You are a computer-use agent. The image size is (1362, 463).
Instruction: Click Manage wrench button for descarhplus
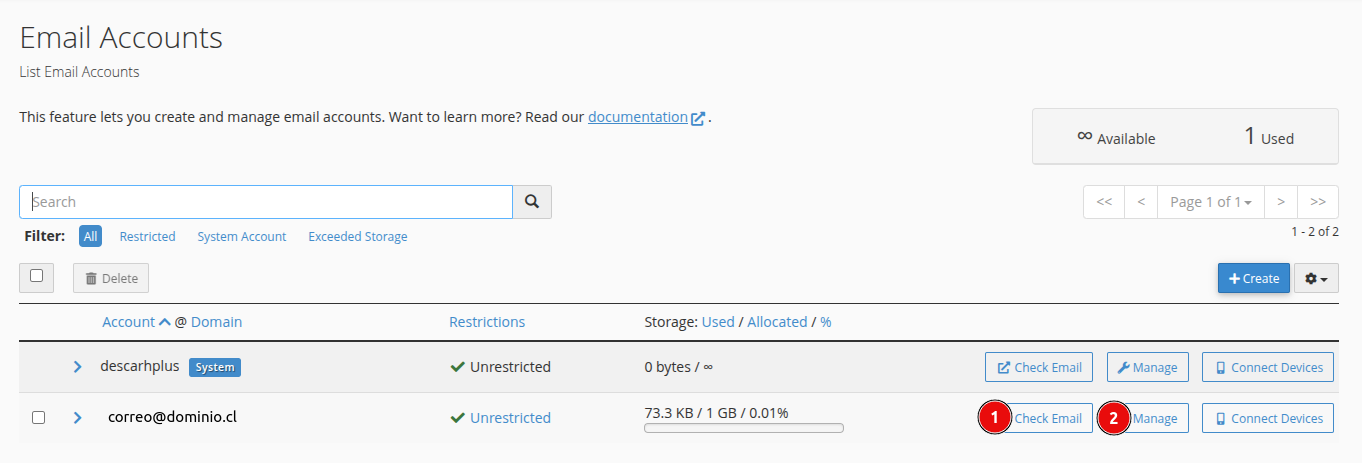pos(1147,367)
